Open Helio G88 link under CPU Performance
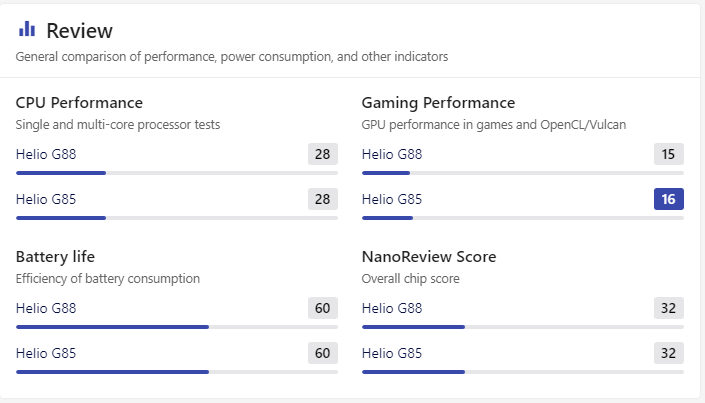The height and width of the screenshot is (403, 705). (x=46, y=154)
